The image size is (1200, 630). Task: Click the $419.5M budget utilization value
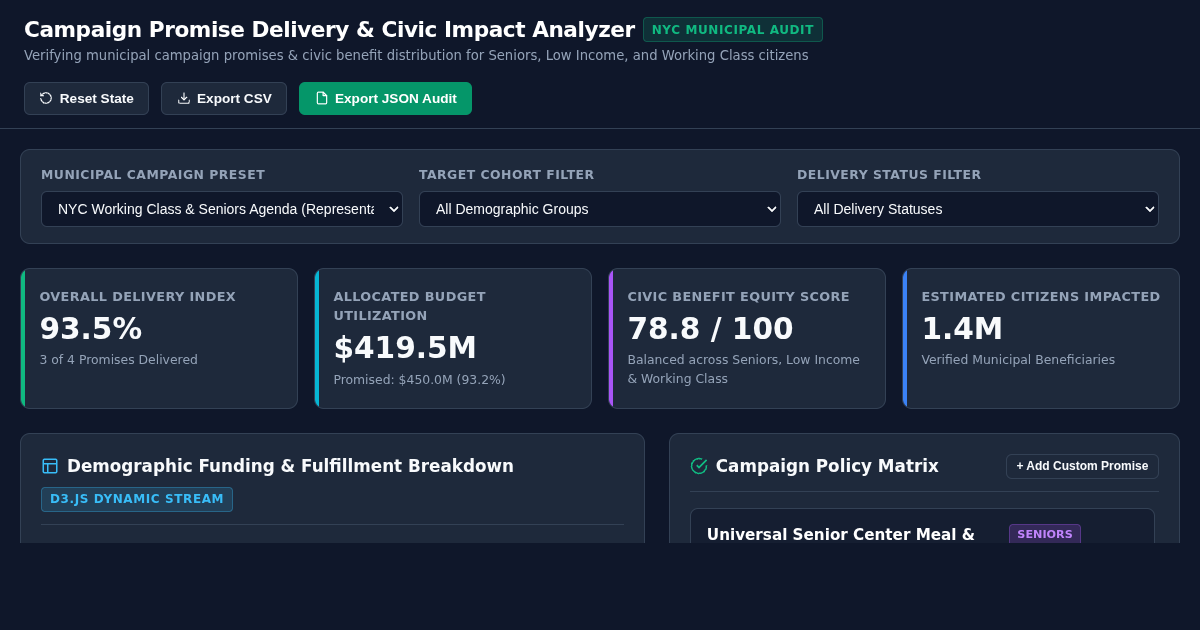[x=405, y=347]
